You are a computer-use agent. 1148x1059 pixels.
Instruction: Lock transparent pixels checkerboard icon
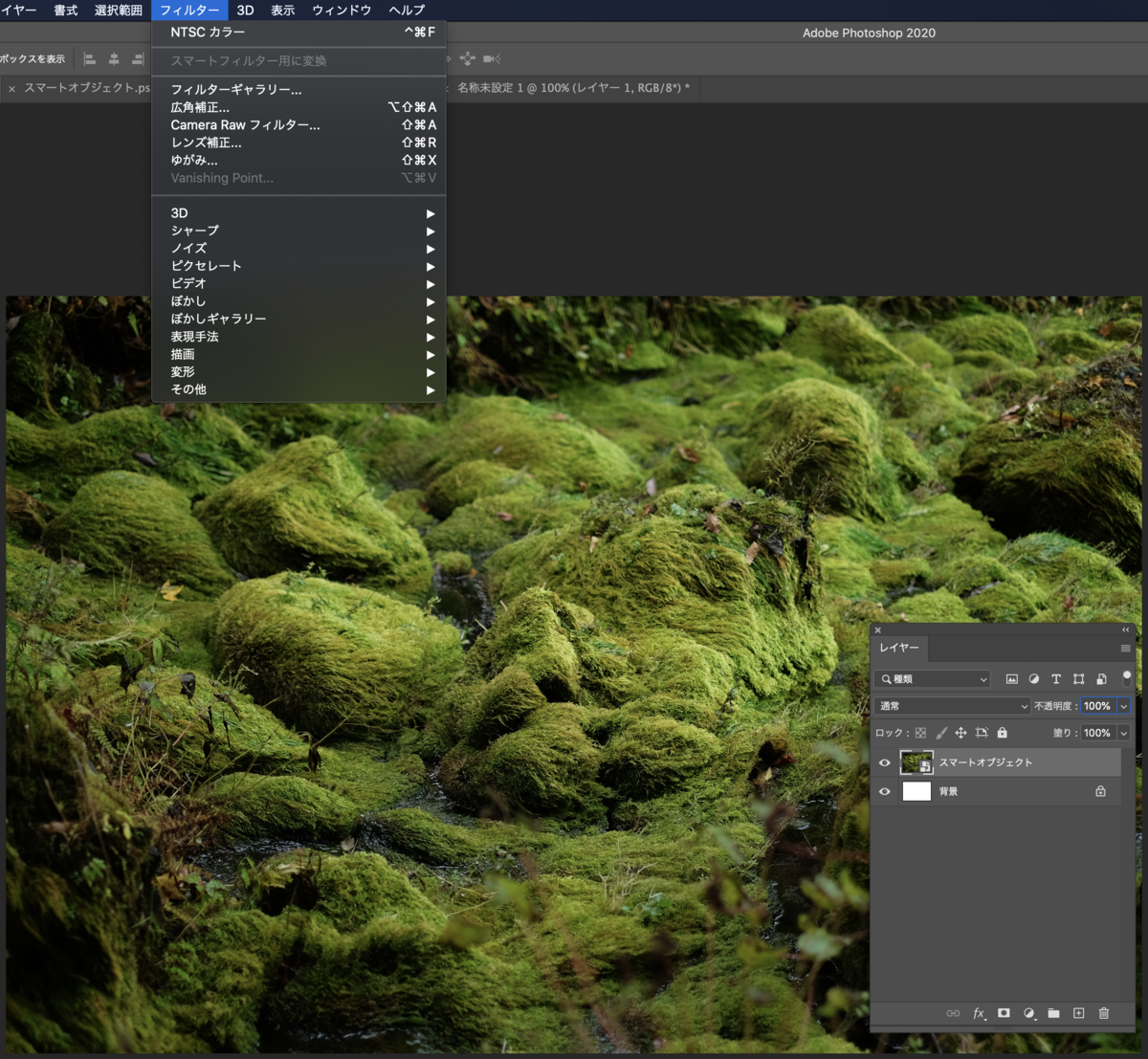coord(920,733)
